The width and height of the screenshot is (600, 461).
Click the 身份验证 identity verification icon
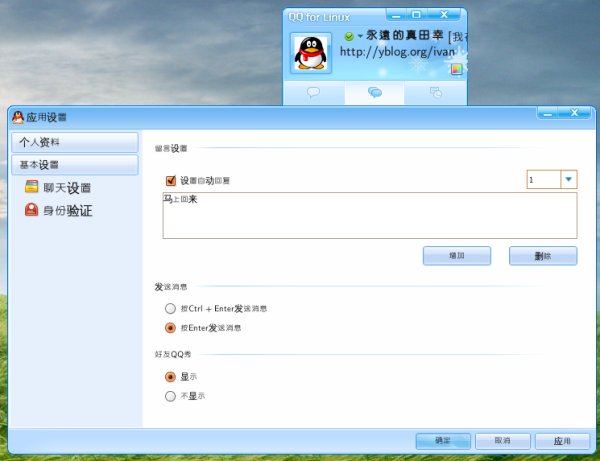(32, 210)
